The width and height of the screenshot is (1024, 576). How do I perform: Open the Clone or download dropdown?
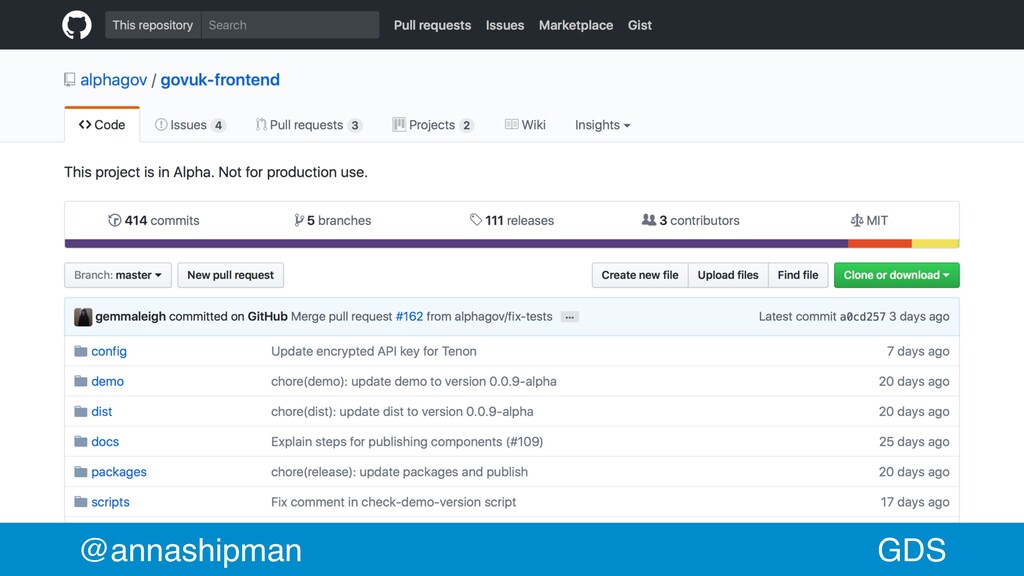click(896, 275)
